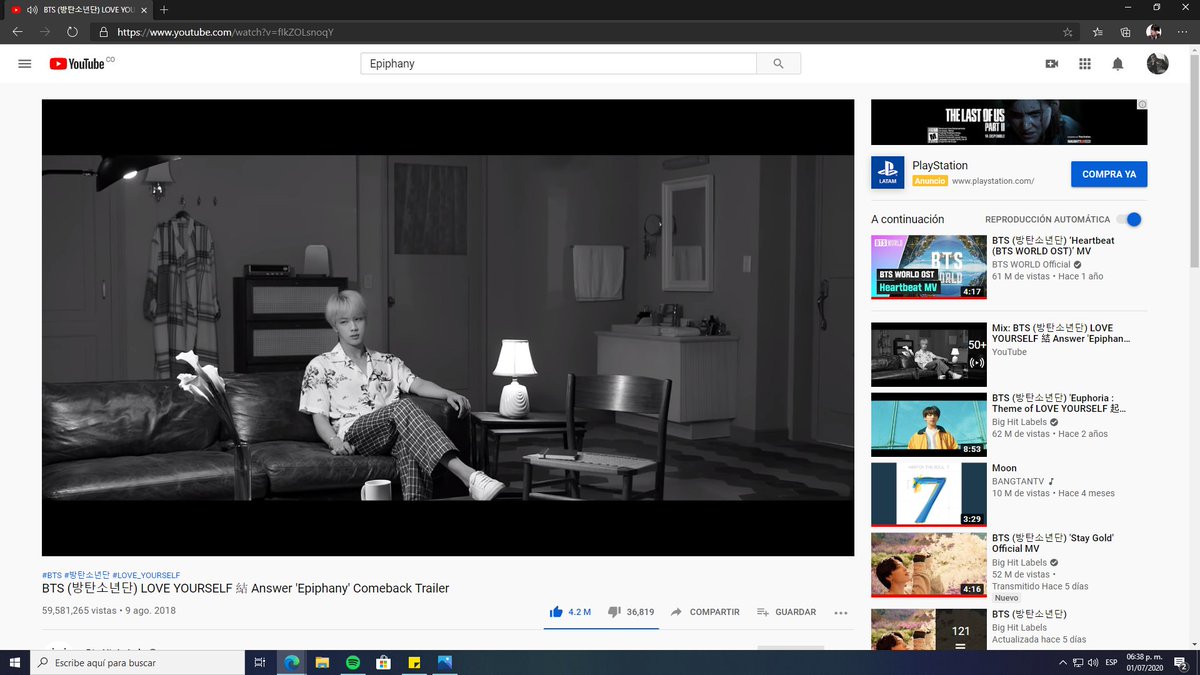Open Microsoft Store from taskbar
1200x675 pixels.
click(383, 662)
